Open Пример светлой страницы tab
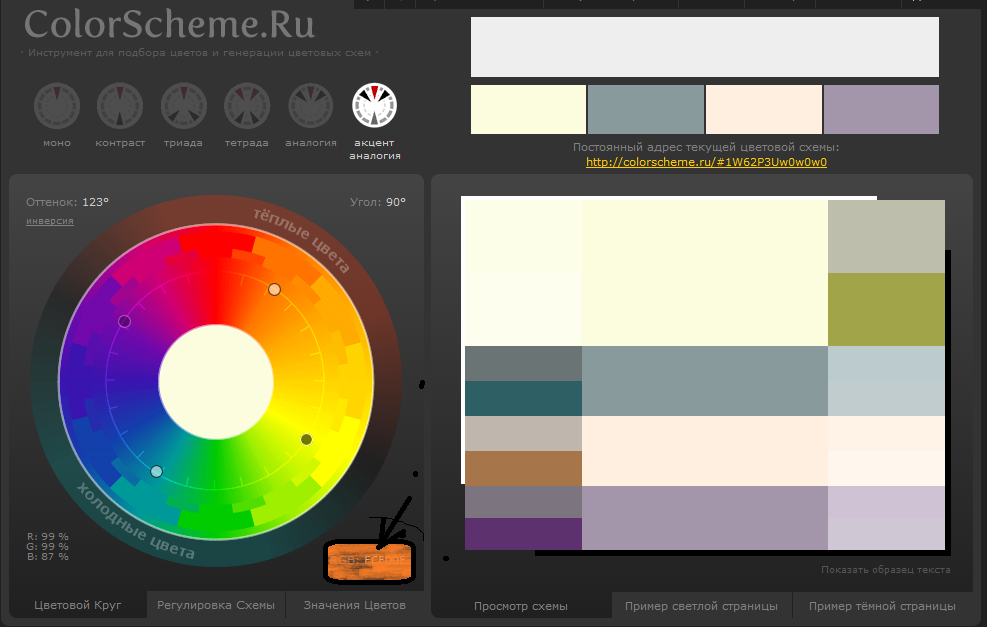 click(x=701, y=606)
